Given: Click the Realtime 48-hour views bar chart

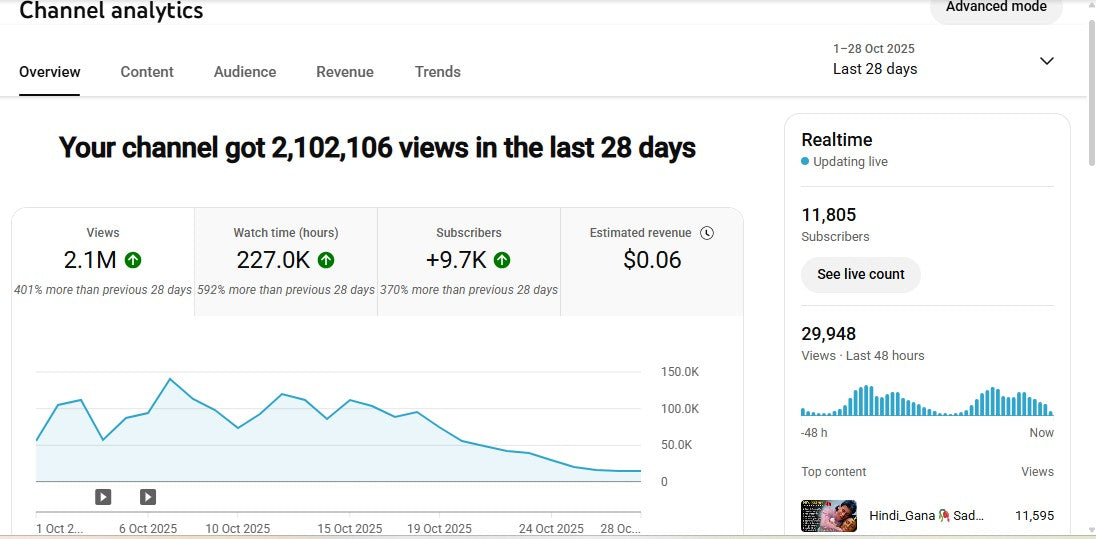Looking at the screenshot, I should pyautogui.click(x=926, y=401).
